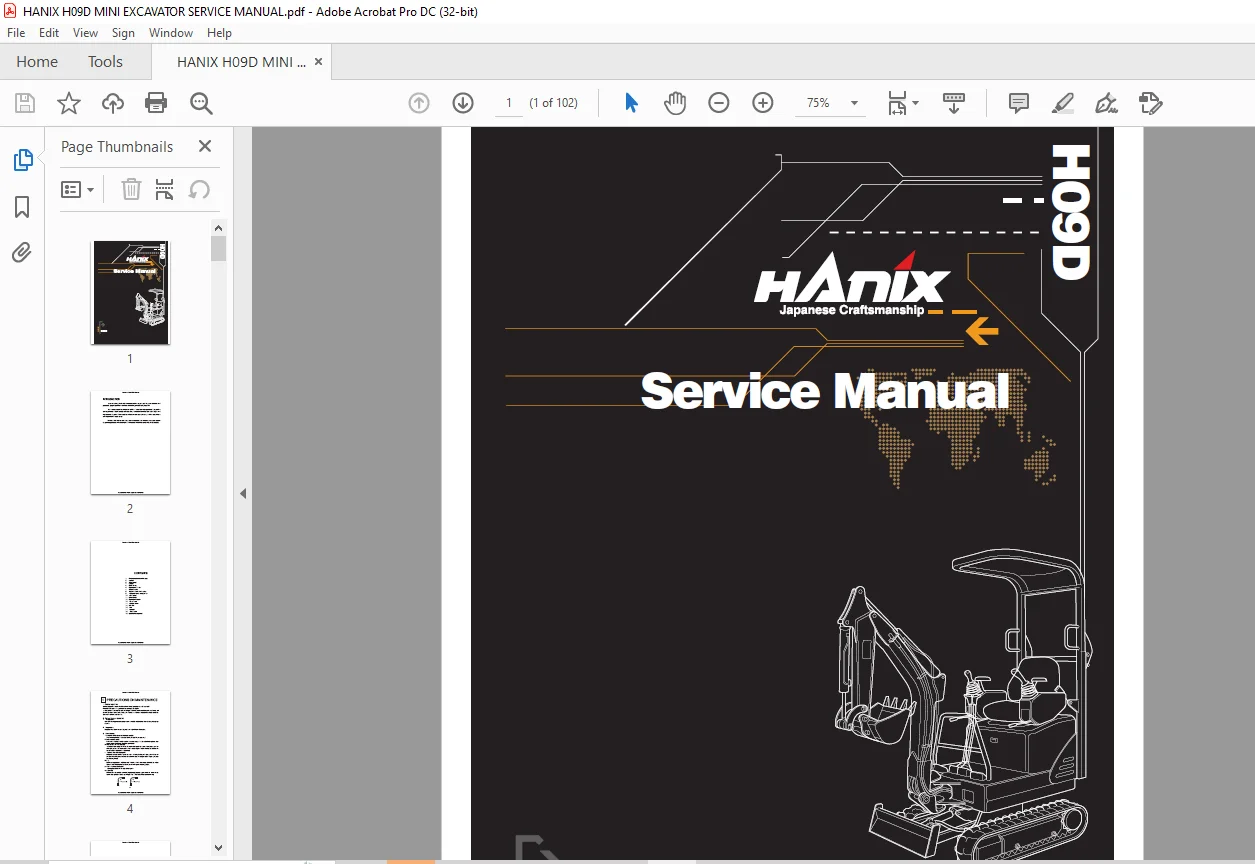This screenshot has height=864, width=1255.
Task: Select page 1 thumbnail
Action: click(x=130, y=292)
